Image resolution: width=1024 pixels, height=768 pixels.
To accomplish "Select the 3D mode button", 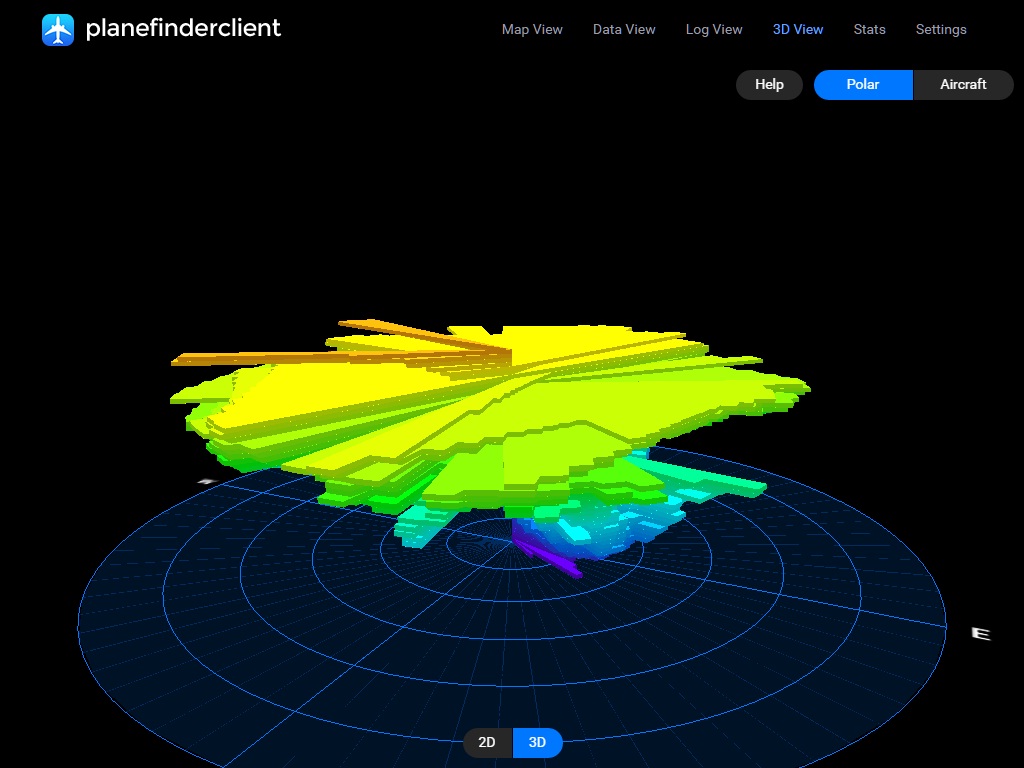I will 537,743.
